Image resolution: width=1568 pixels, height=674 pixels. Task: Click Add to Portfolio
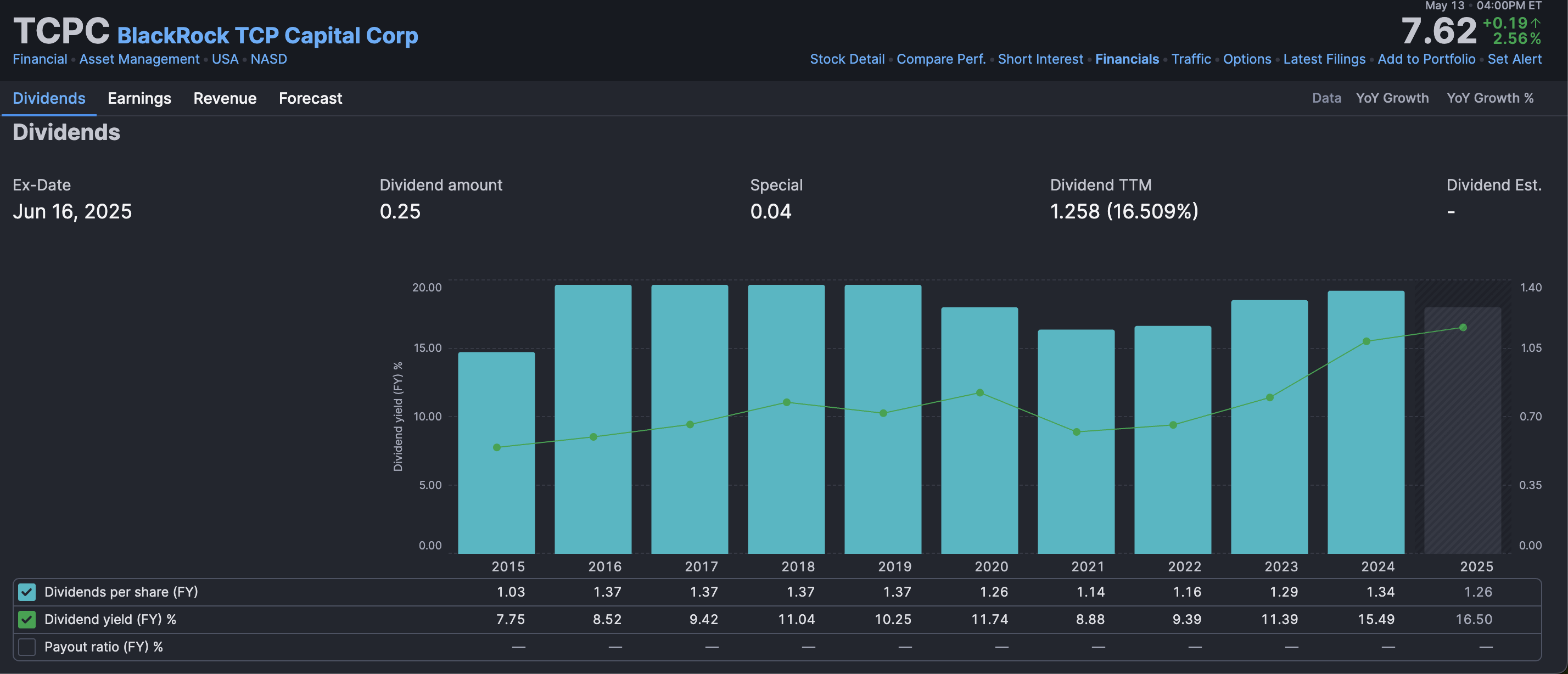[1426, 59]
